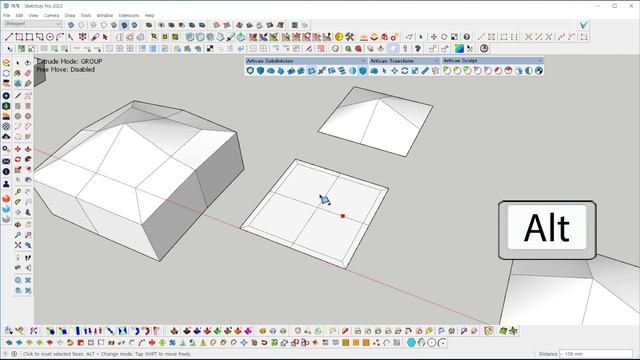The image size is (640, 360).
Task: Click the yellow coin icon in toolbar
Action: click(x=339, y=37)
